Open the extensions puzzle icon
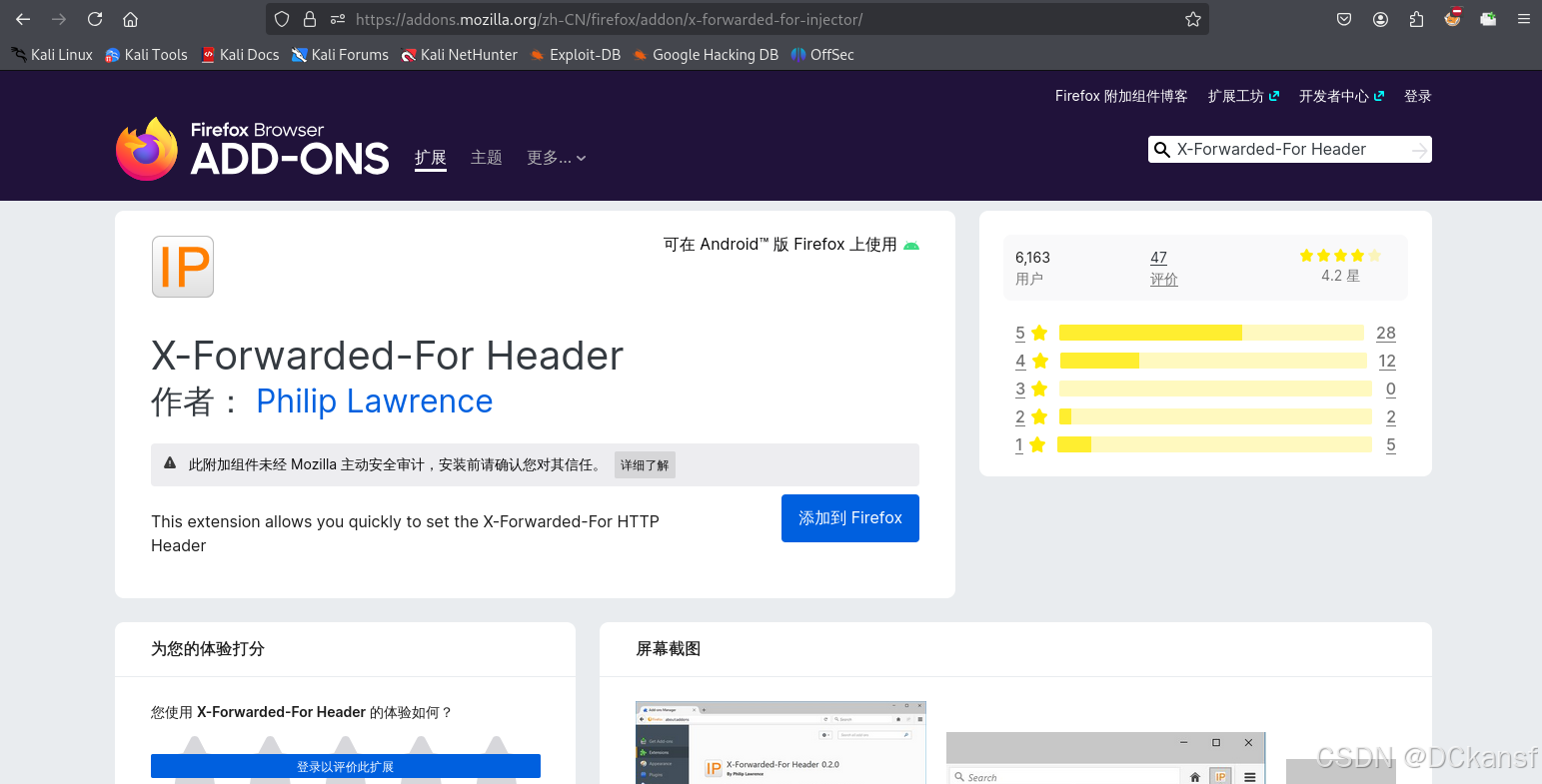 click(1416, 19)
